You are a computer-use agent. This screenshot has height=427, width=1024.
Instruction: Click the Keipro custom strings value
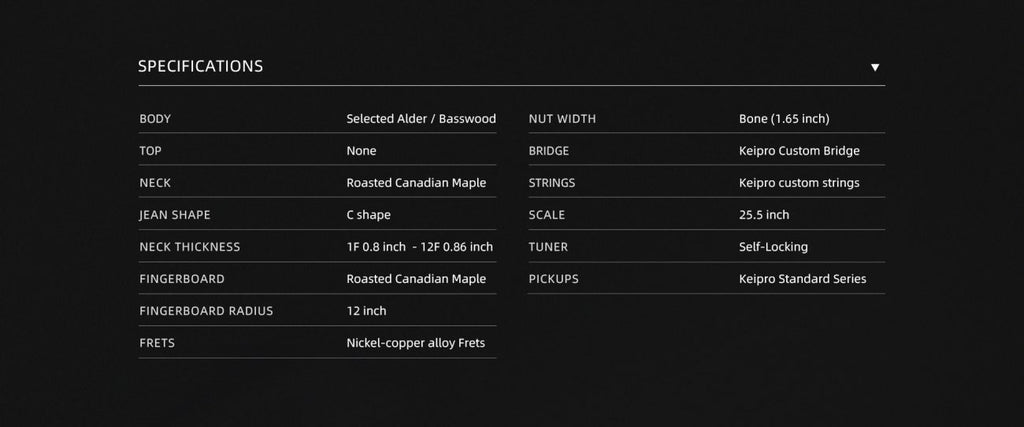pyautogui.click(x=799, y=183)
